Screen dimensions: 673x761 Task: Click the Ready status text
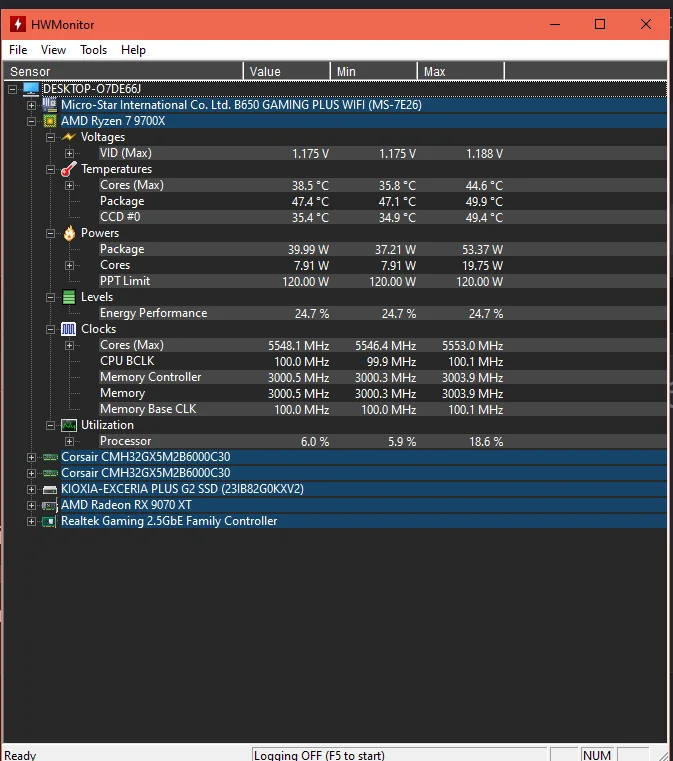[20, 756]
